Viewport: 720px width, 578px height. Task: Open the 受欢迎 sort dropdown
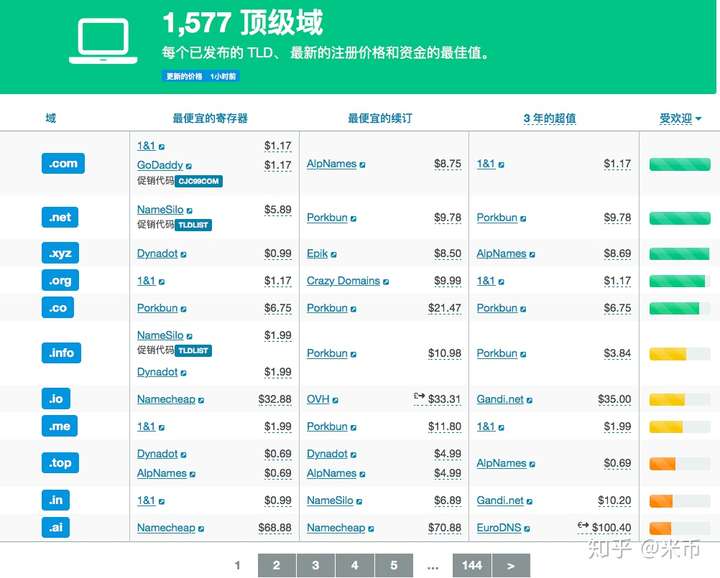click(x=681, y=118)
